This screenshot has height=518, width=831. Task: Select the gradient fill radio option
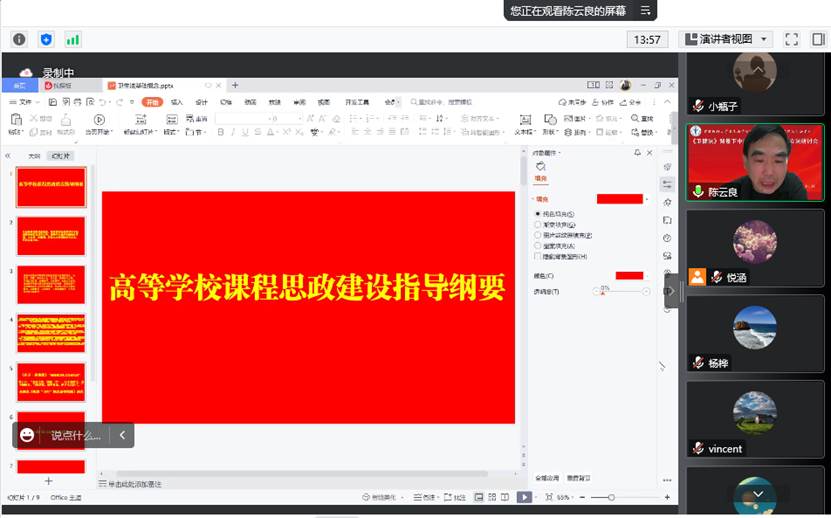[538, 225]
